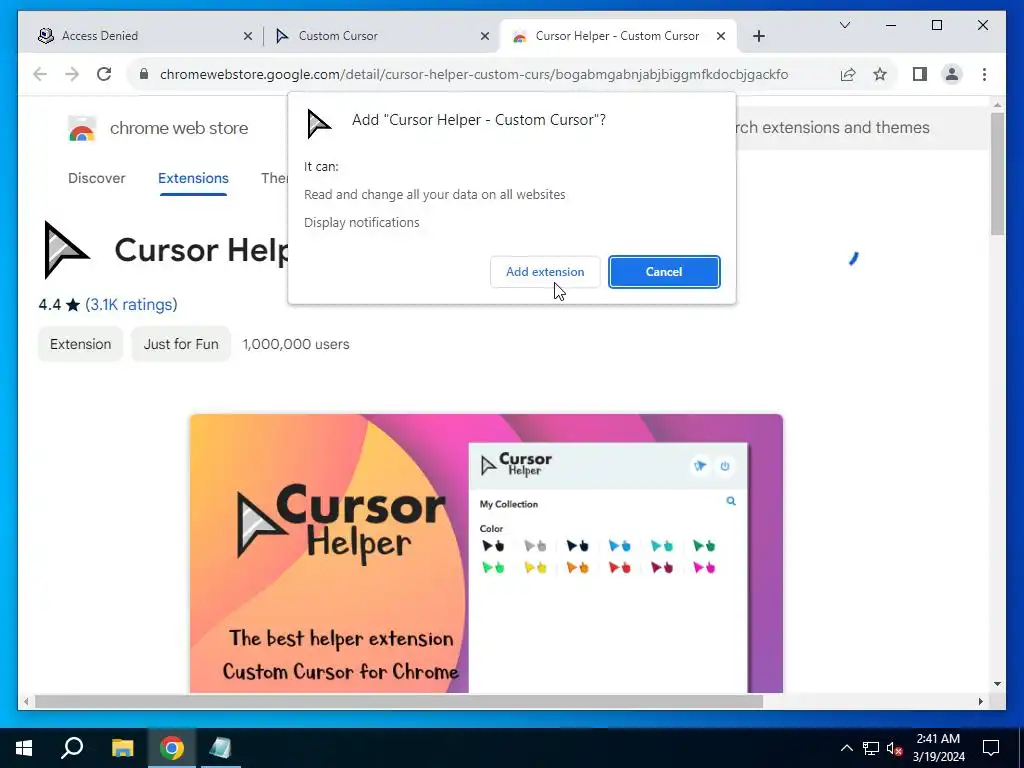1024x768 pixels.
Task: Open a new browser tab
Action: 758,37
